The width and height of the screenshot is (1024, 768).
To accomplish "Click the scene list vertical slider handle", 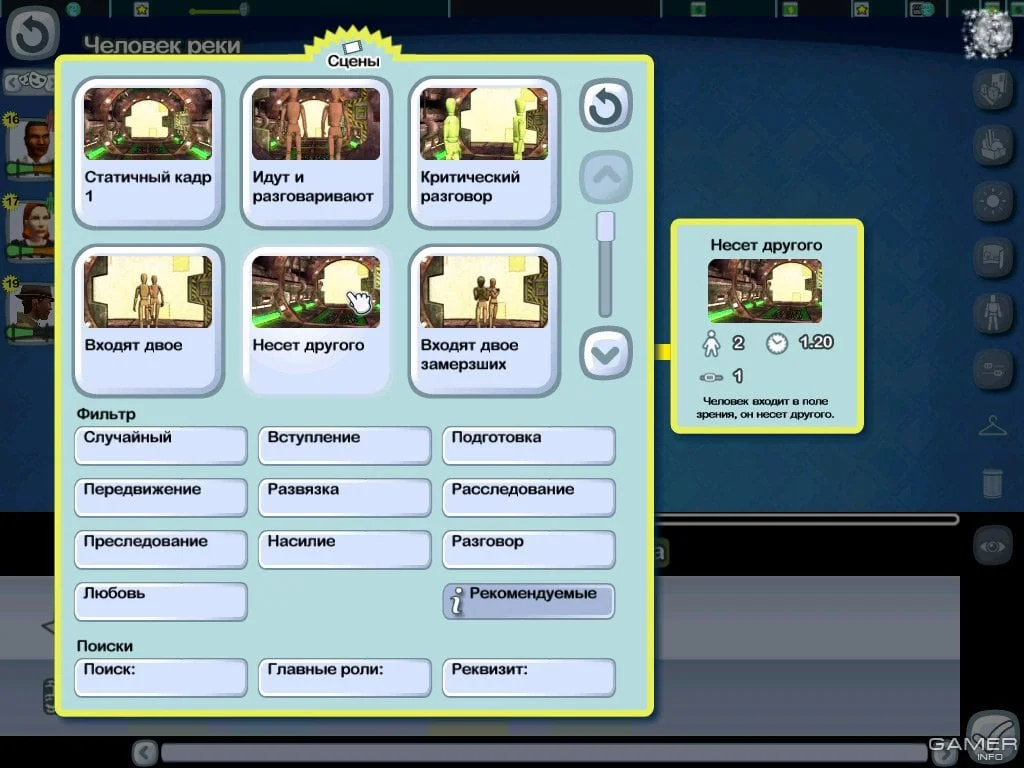I will [605, 226].
